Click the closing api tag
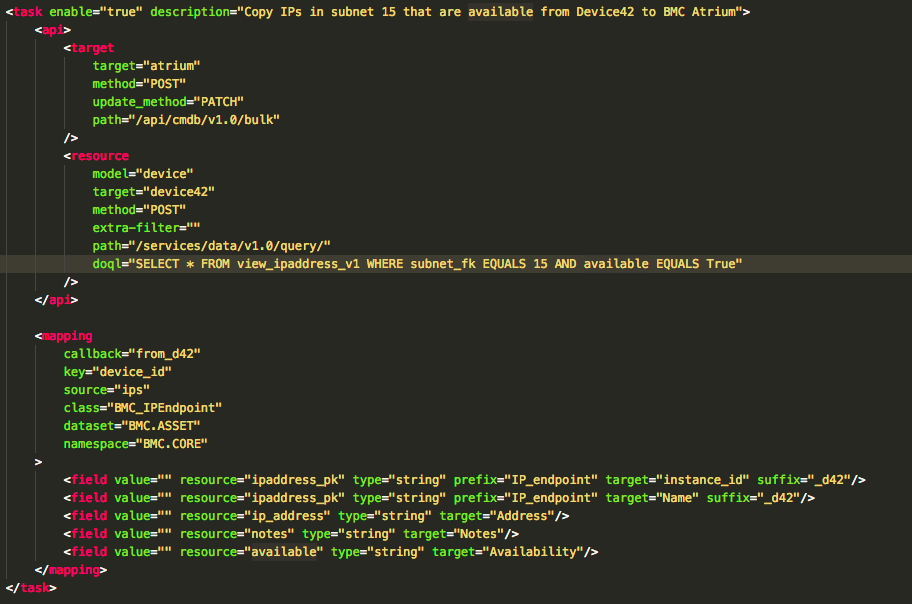Viewport: 912px width, 604px height. (56, 300)
